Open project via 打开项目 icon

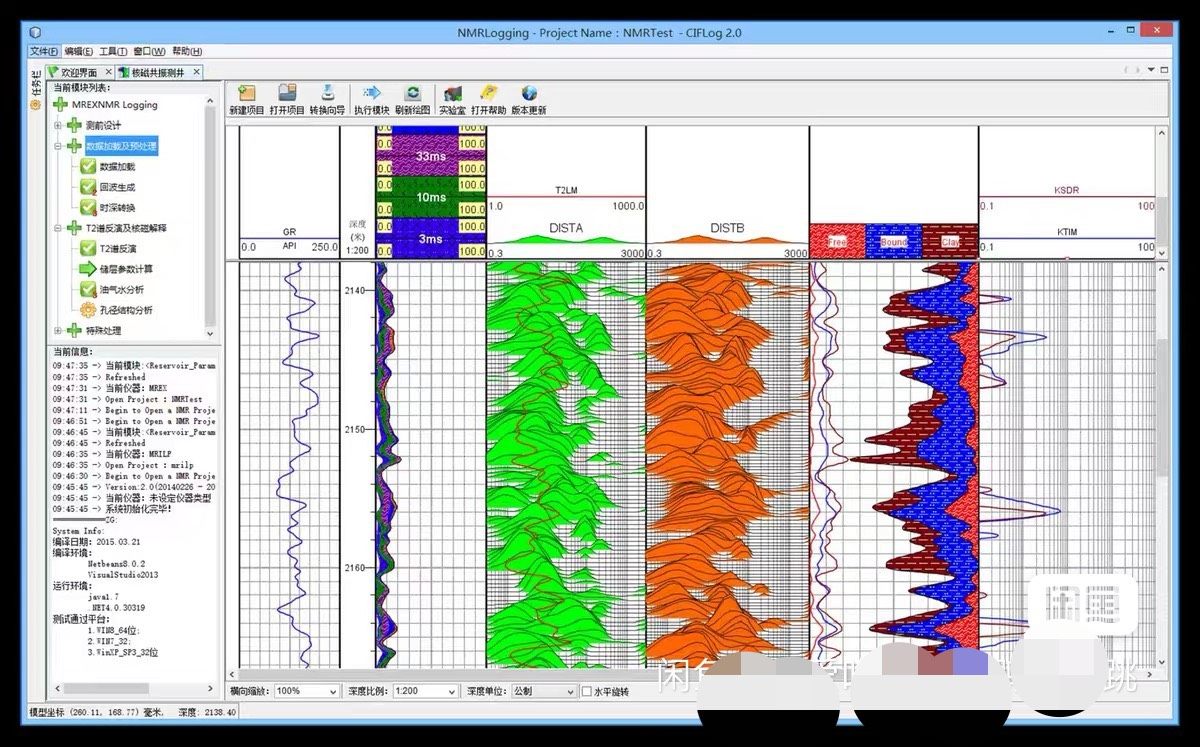pyautogui.click(x=287, y=94)
